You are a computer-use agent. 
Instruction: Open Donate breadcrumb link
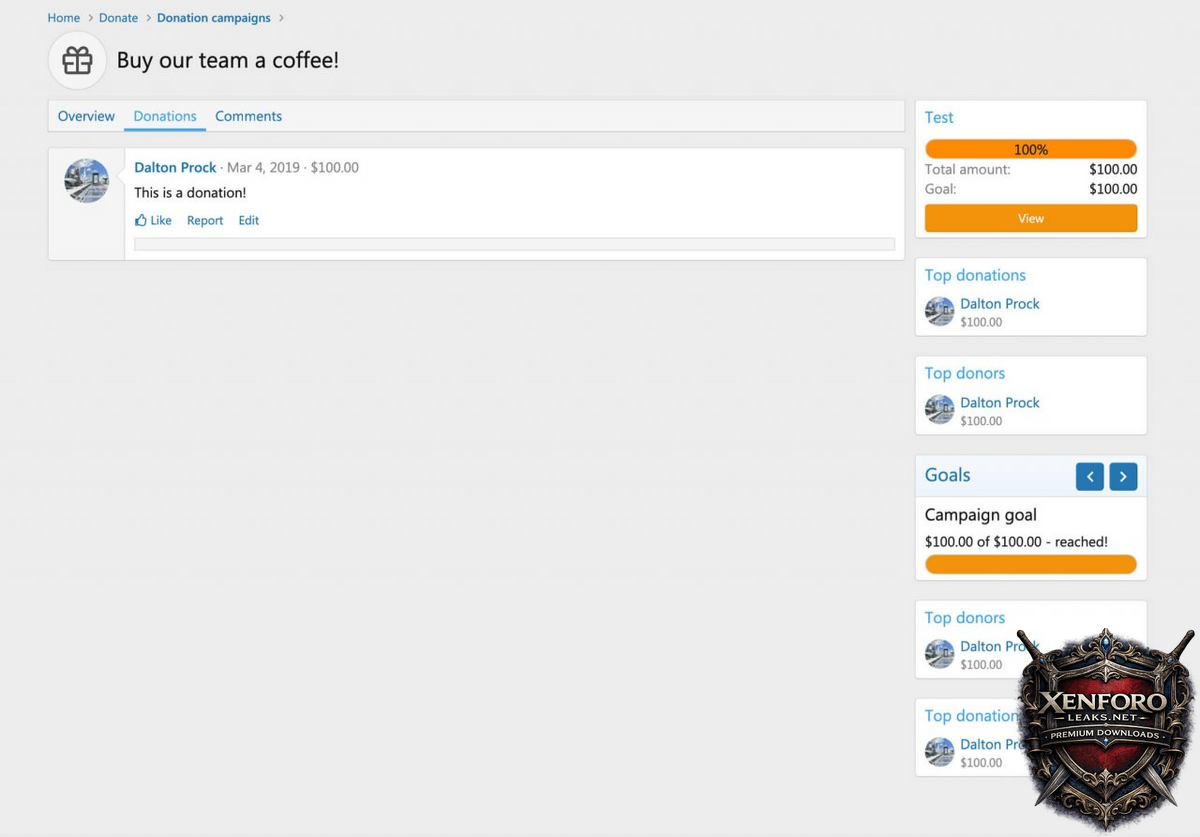coord(118,18)
